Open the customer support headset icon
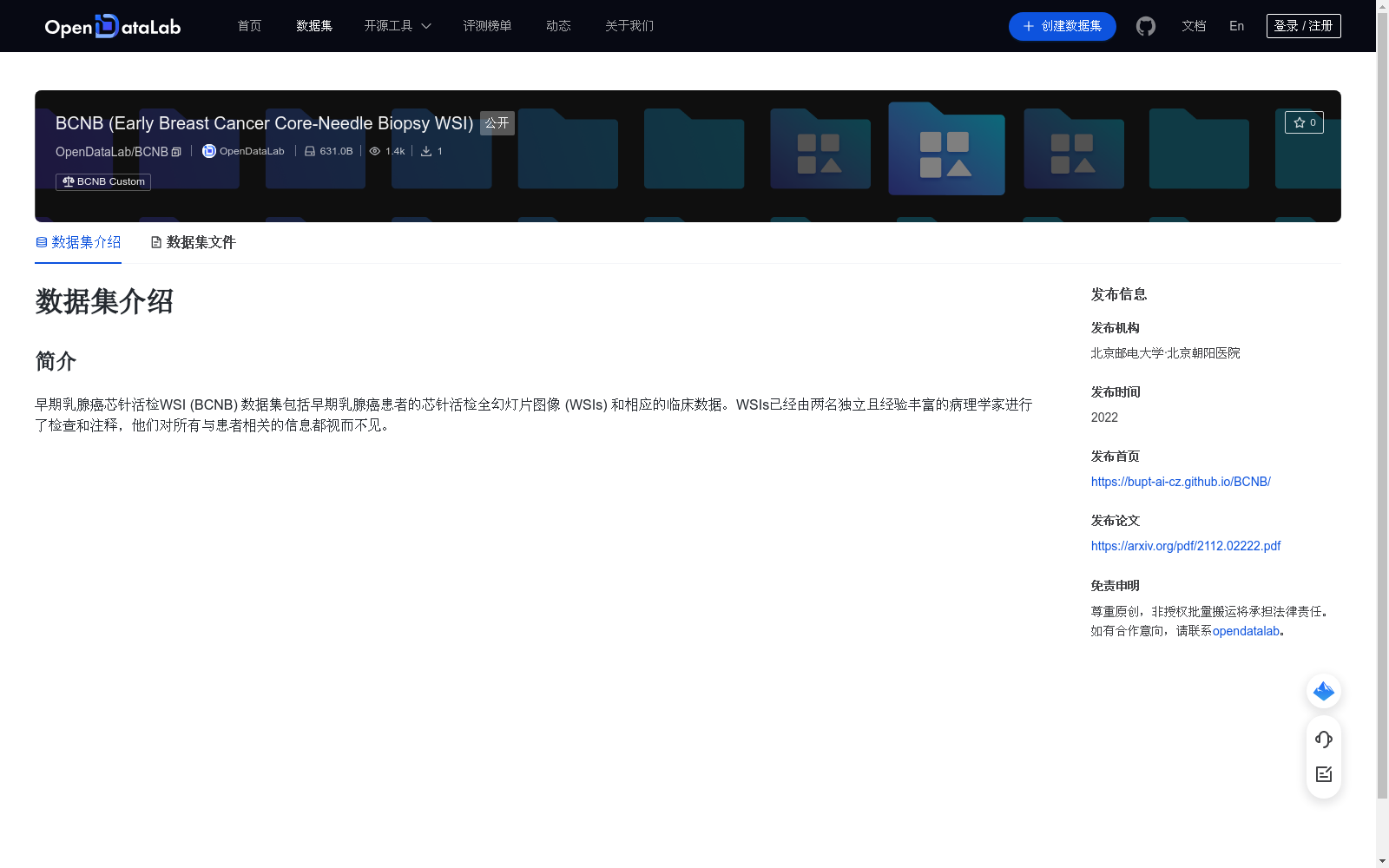The image size is (1389, 868). point(1324,740)
